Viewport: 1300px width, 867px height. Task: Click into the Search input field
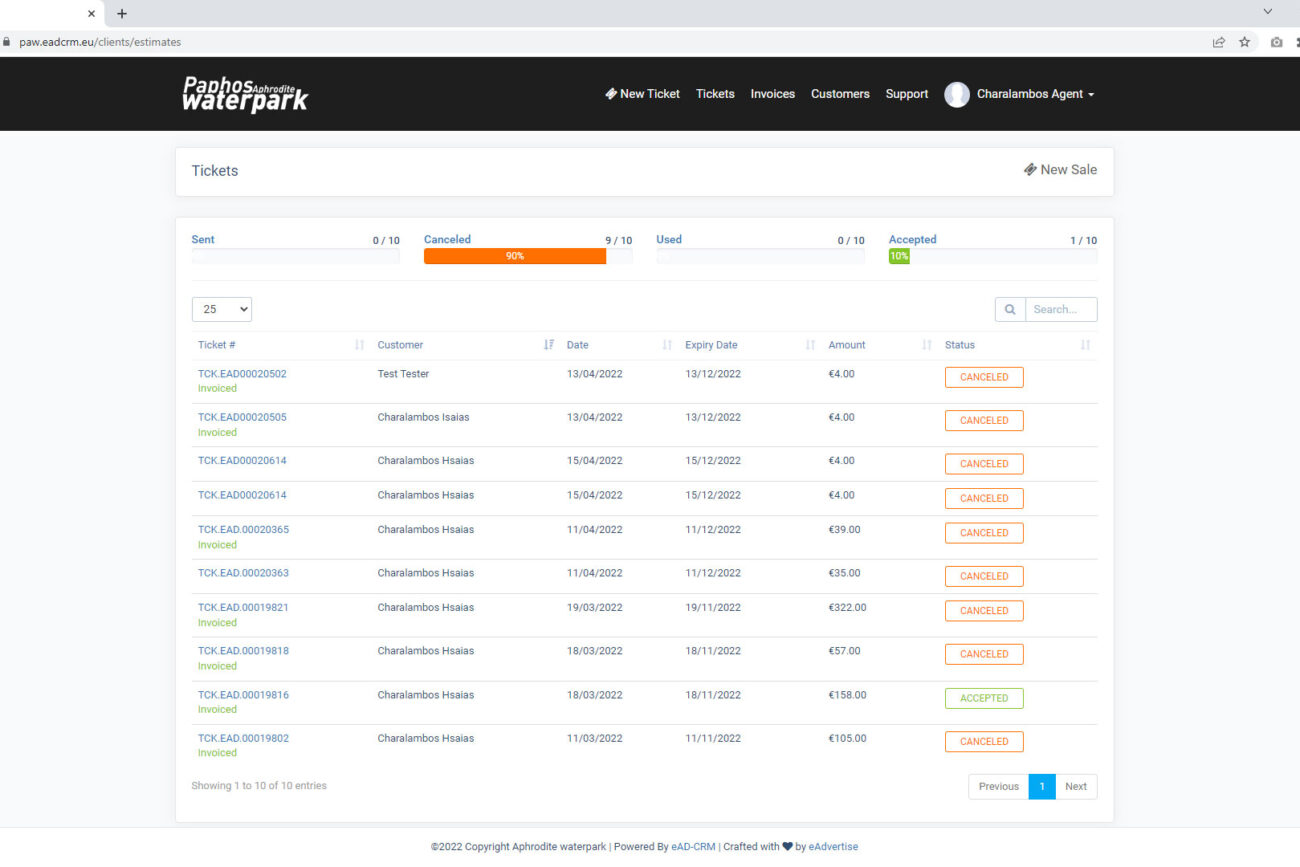tap(1060, 310)
